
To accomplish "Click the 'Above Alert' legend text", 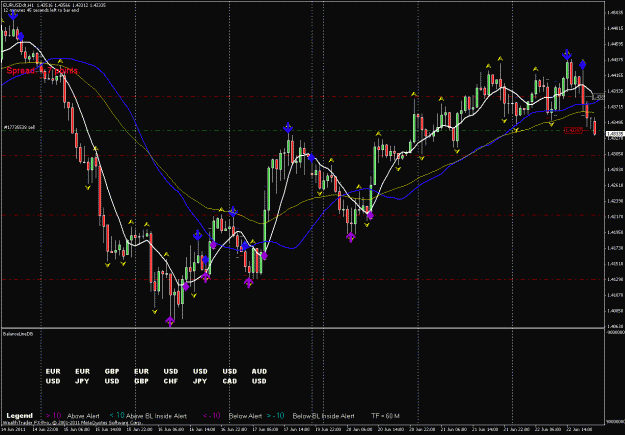I will 83,416.
